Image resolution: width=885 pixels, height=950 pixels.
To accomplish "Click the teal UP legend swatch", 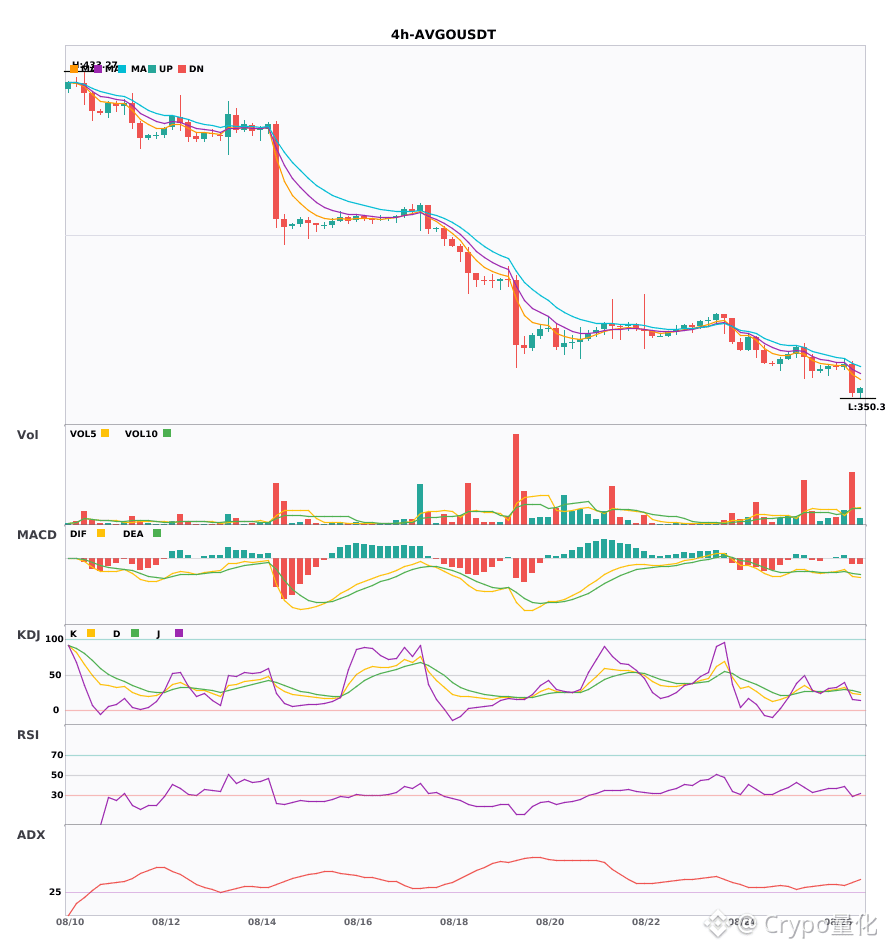I will 152,69.
